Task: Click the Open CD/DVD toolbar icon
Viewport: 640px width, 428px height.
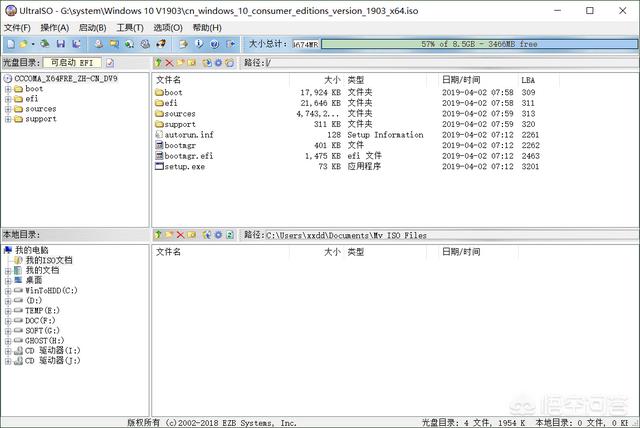Action: (44, 44)
